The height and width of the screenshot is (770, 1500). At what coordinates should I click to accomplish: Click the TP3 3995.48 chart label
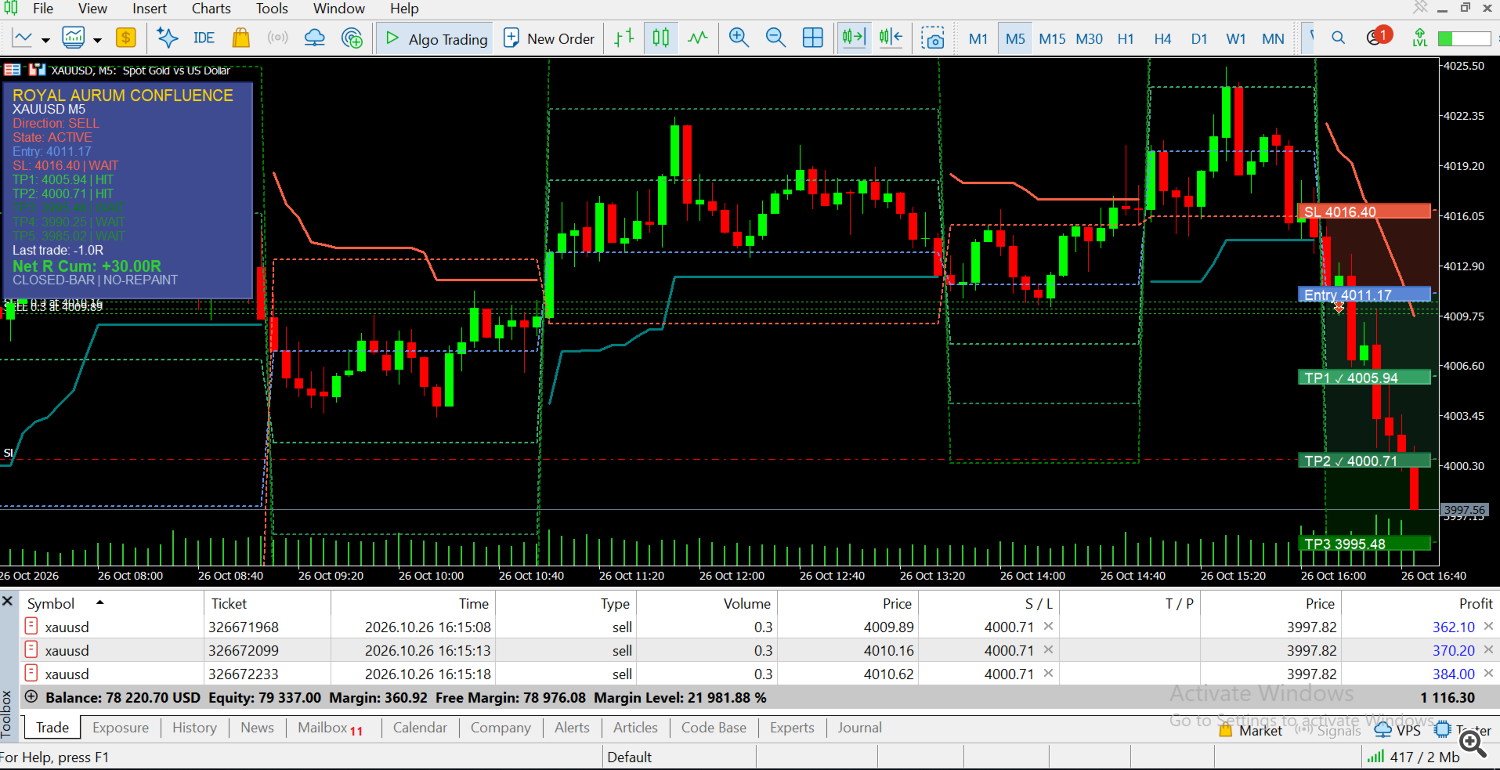tap(1364, 544)
